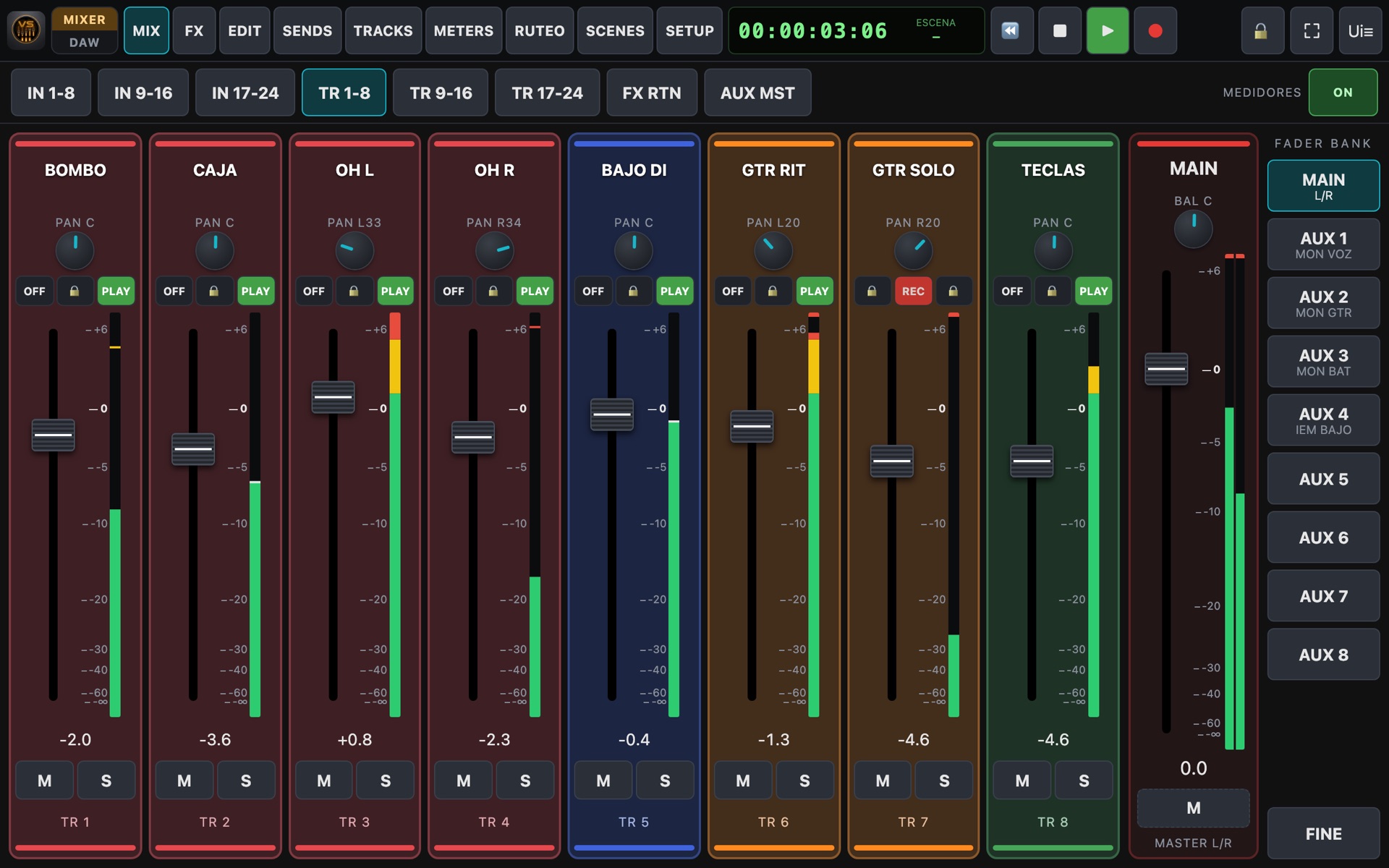The height and width of the screenshot is (868, 1389).
Task: Solo the CAJA channel
Action: click(246, 780)
